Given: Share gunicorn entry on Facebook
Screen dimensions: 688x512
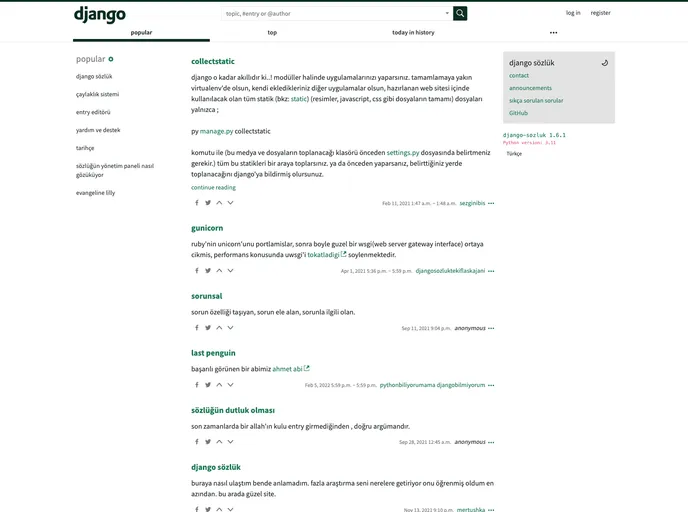Looking at the screenshot, I should tap(197, 271).
